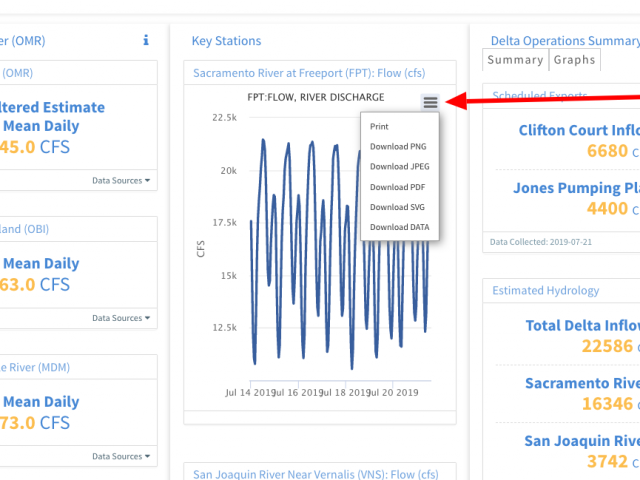Image resolution: width=640 pixels, height=480 pixels.
Task: Open the chart hamburger export menu
Action: (x=430, y=102)
